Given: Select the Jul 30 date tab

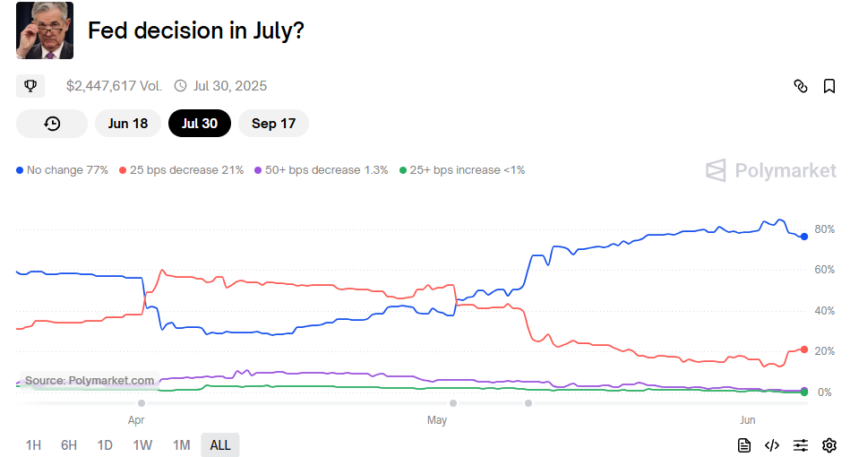Looking at the screenshot, I should 199,124.
